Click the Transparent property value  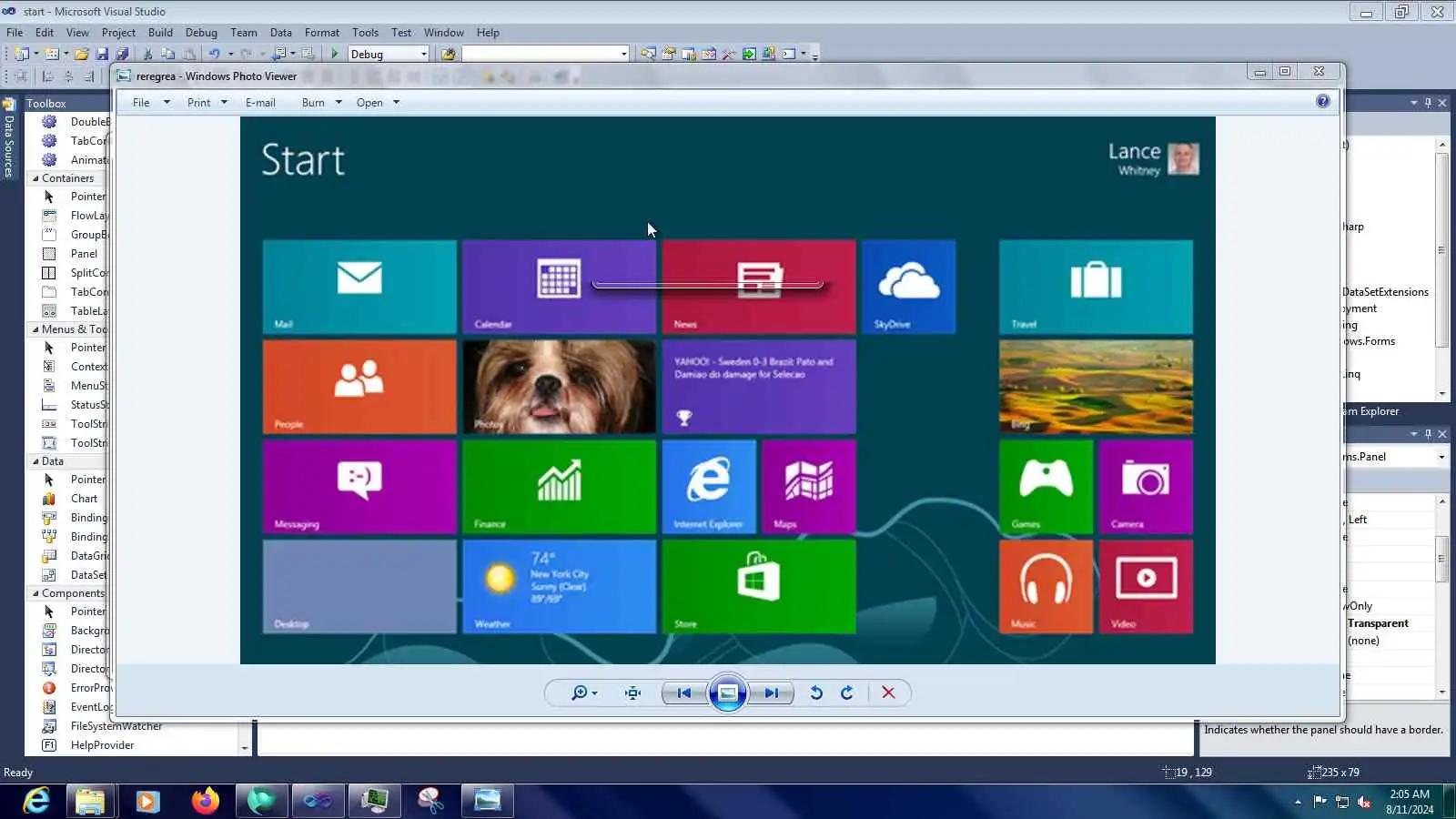point(1378,623)
